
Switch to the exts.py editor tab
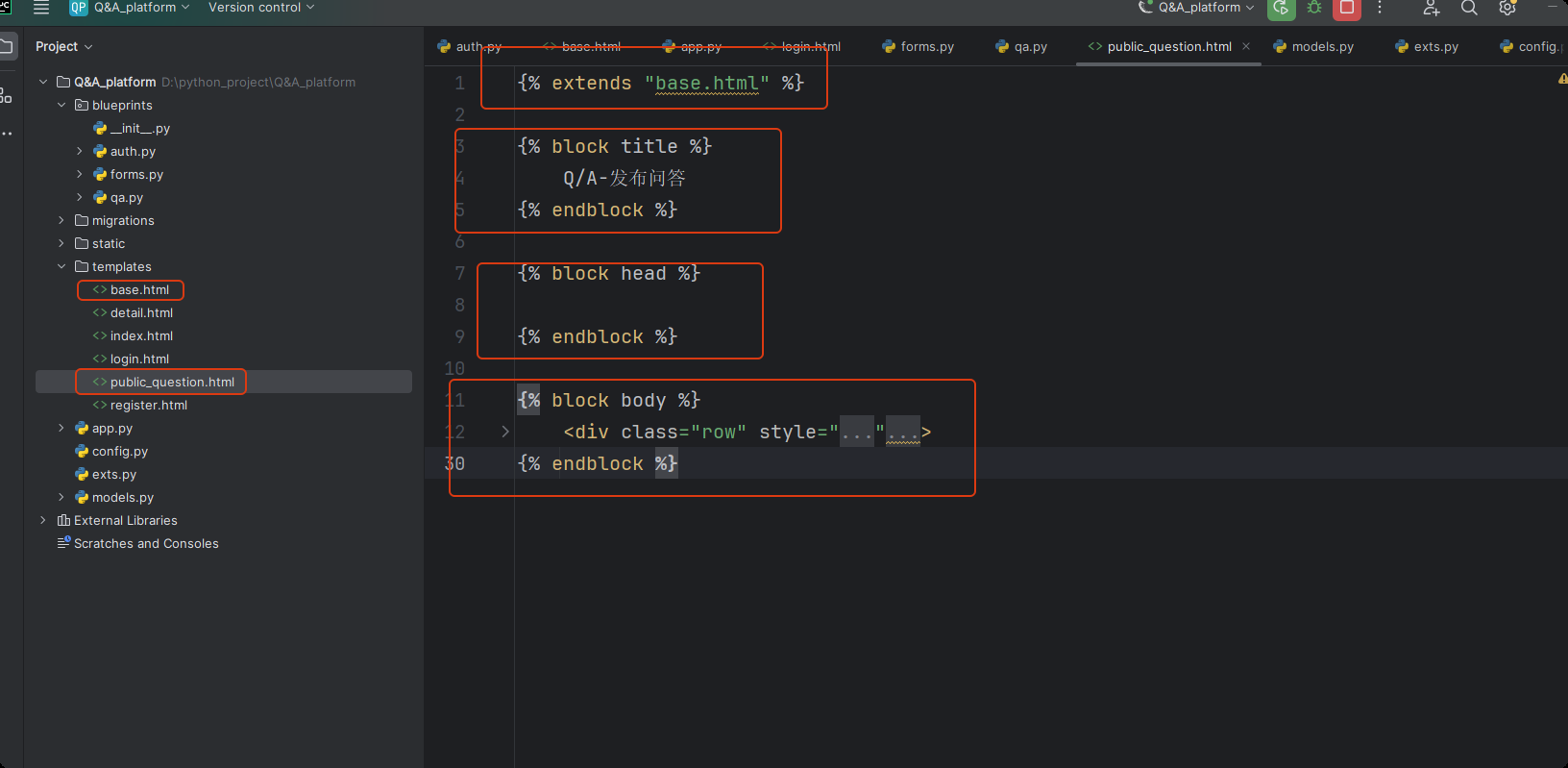[1428, 46]
